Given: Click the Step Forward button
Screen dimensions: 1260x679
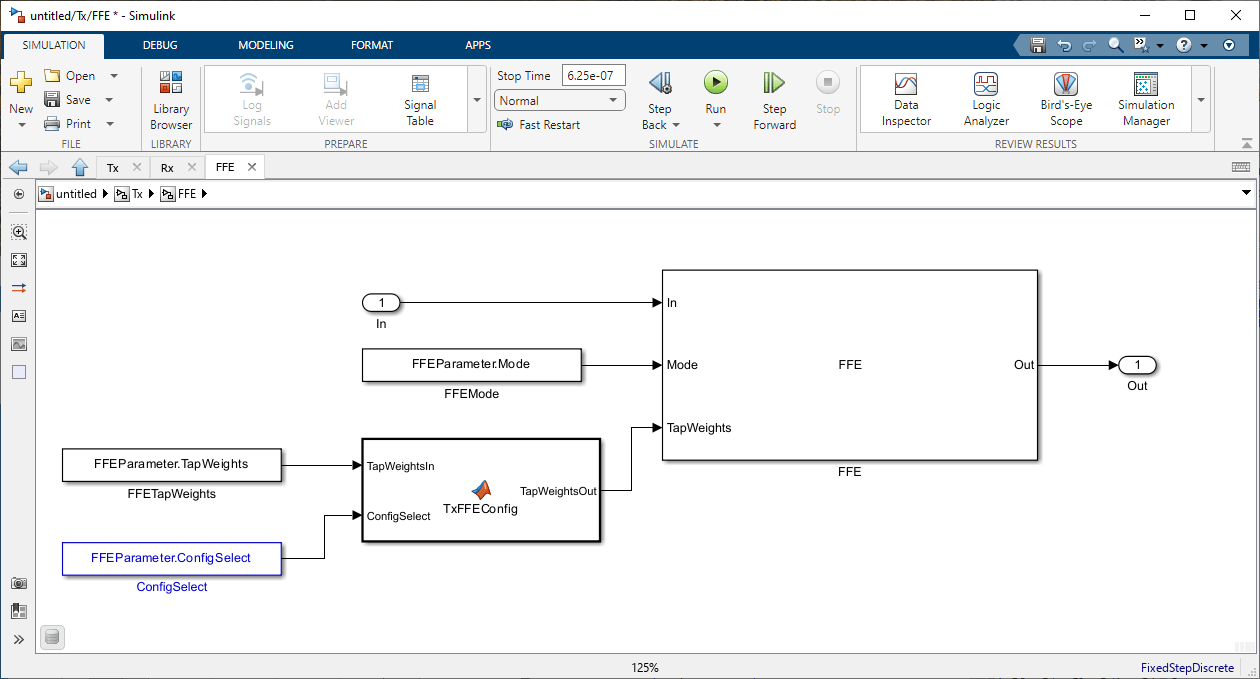Looking at the screenshot, I should coord(775,100).
